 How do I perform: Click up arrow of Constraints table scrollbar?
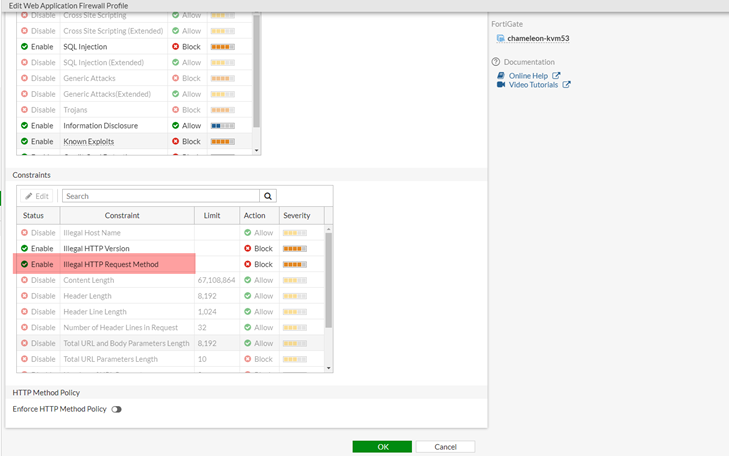point(329,230)
